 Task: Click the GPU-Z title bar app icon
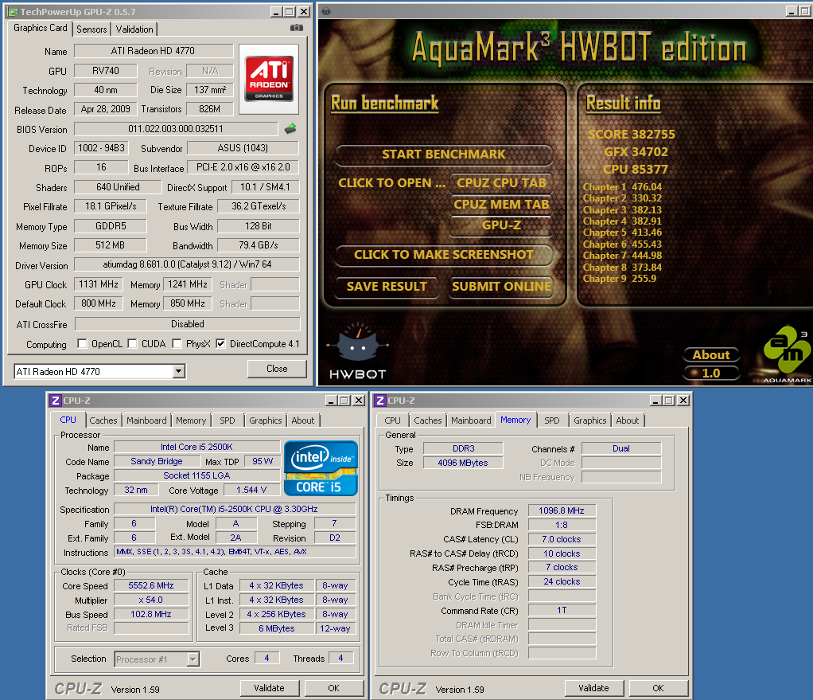point(13,12)
